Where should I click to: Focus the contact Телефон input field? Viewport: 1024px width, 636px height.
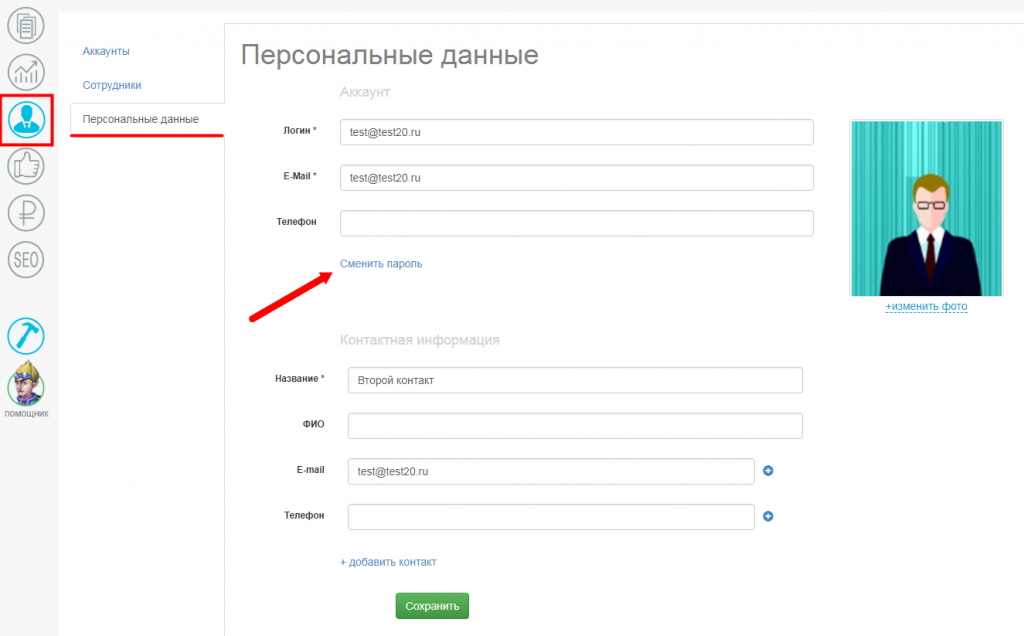tap(551, 517)
